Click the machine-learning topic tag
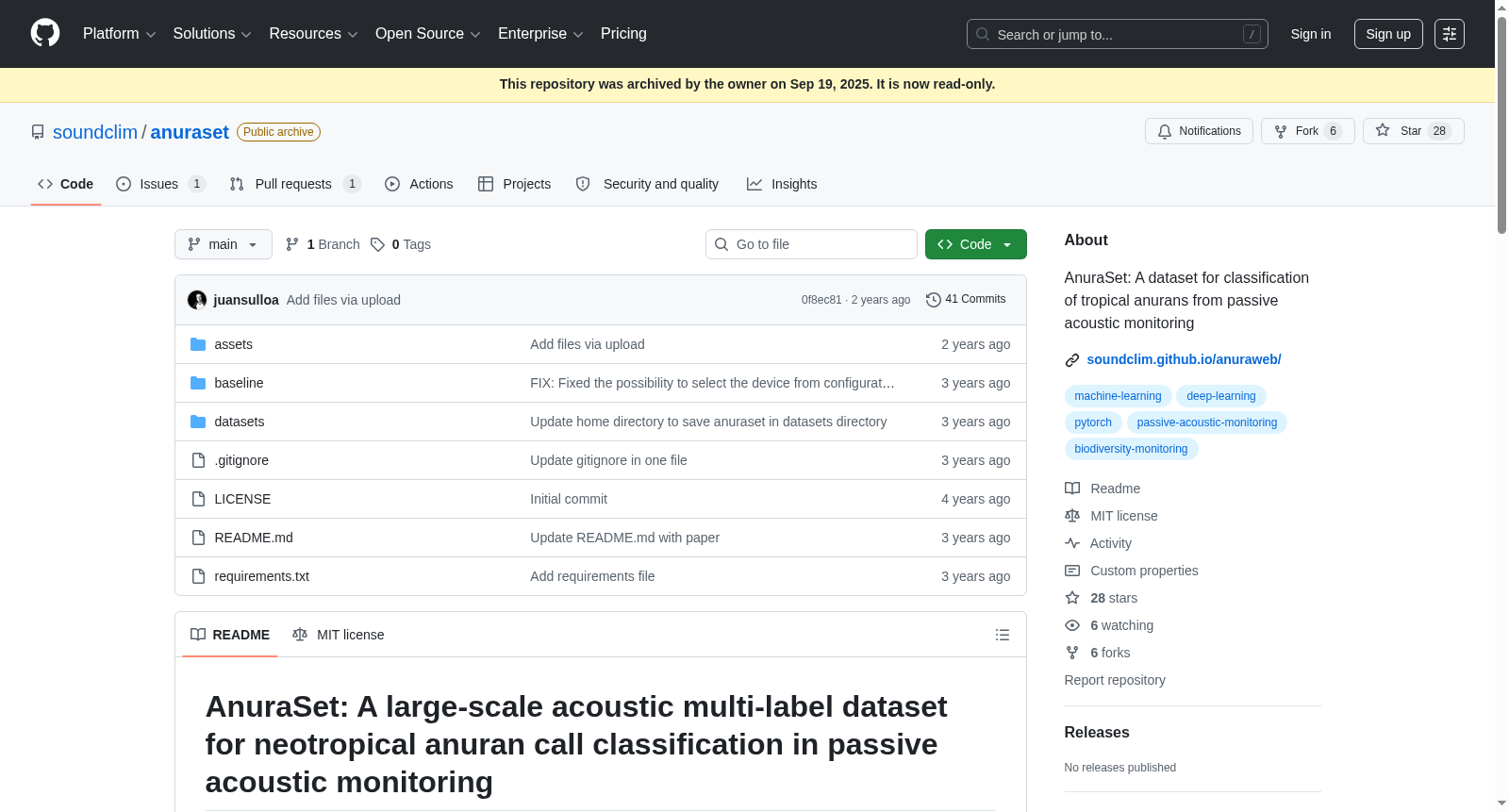The width and height of the screenshot is (1509, 812). (x=1118, y=396)
